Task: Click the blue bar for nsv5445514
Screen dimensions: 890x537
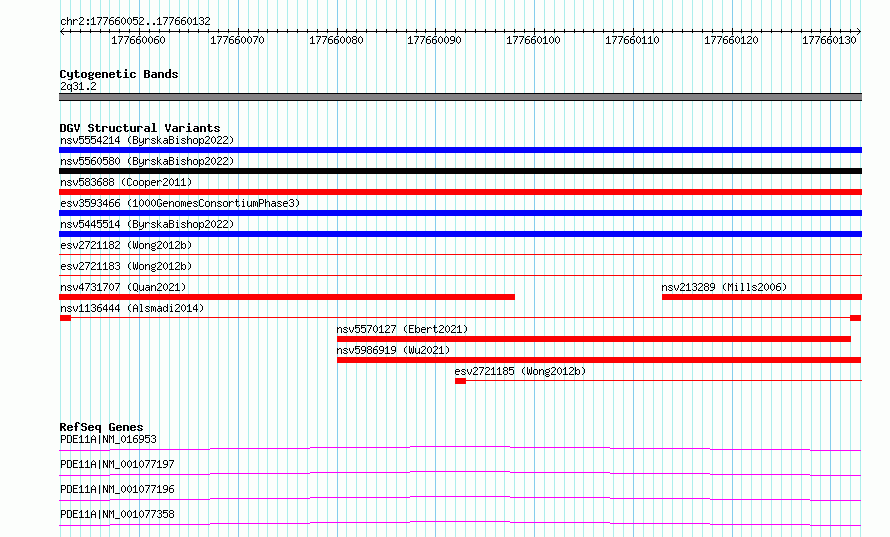Action: 460,234
